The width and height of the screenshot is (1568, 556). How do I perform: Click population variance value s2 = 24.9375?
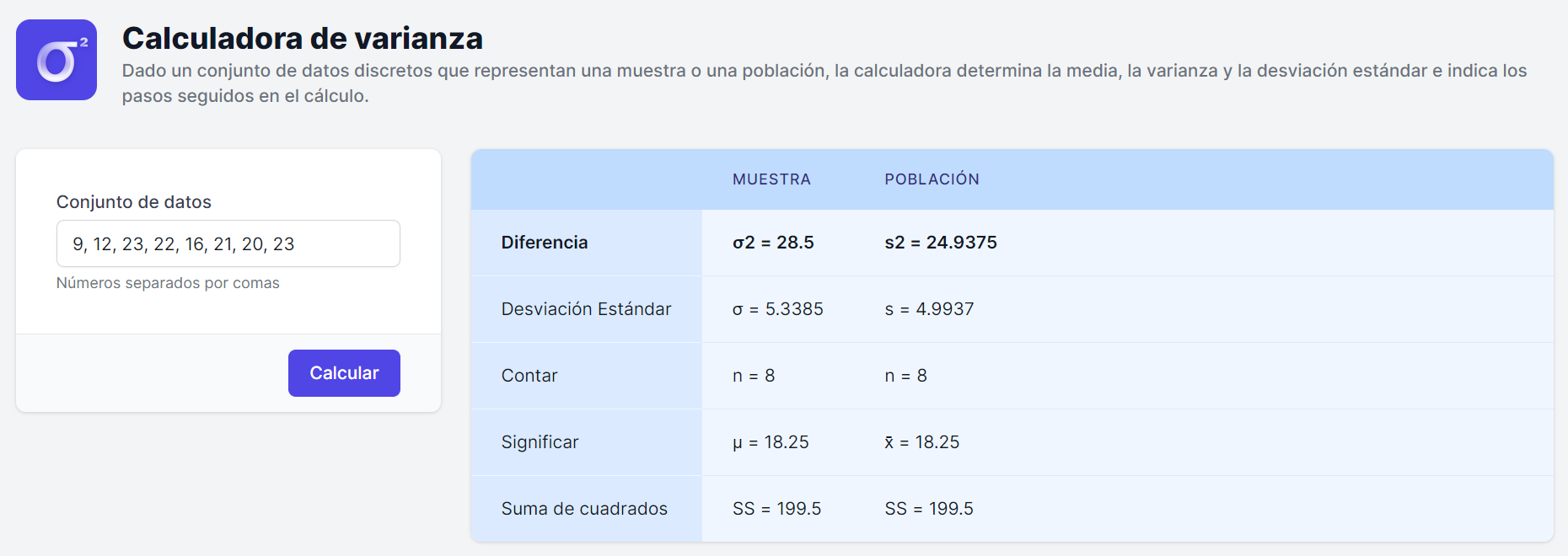point(941,243)
